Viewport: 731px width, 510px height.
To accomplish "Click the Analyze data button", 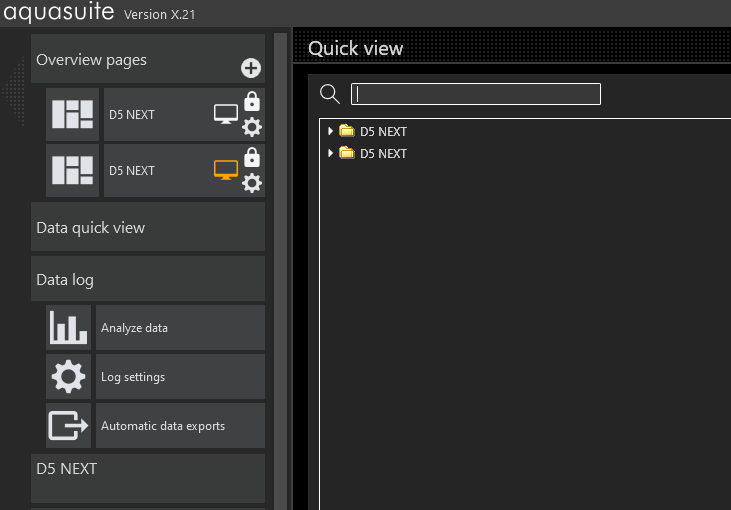I will [x=180, y=328].
